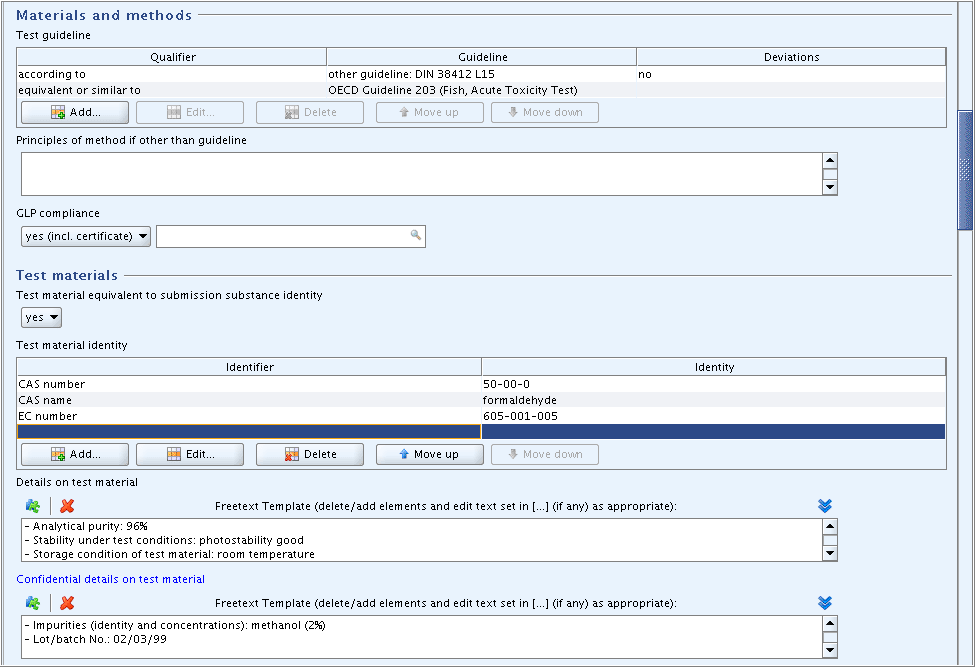Select Qualifier column header
The height and width of the screenshot is (667, 975).
pyautogui.click(x=172, y=57)
